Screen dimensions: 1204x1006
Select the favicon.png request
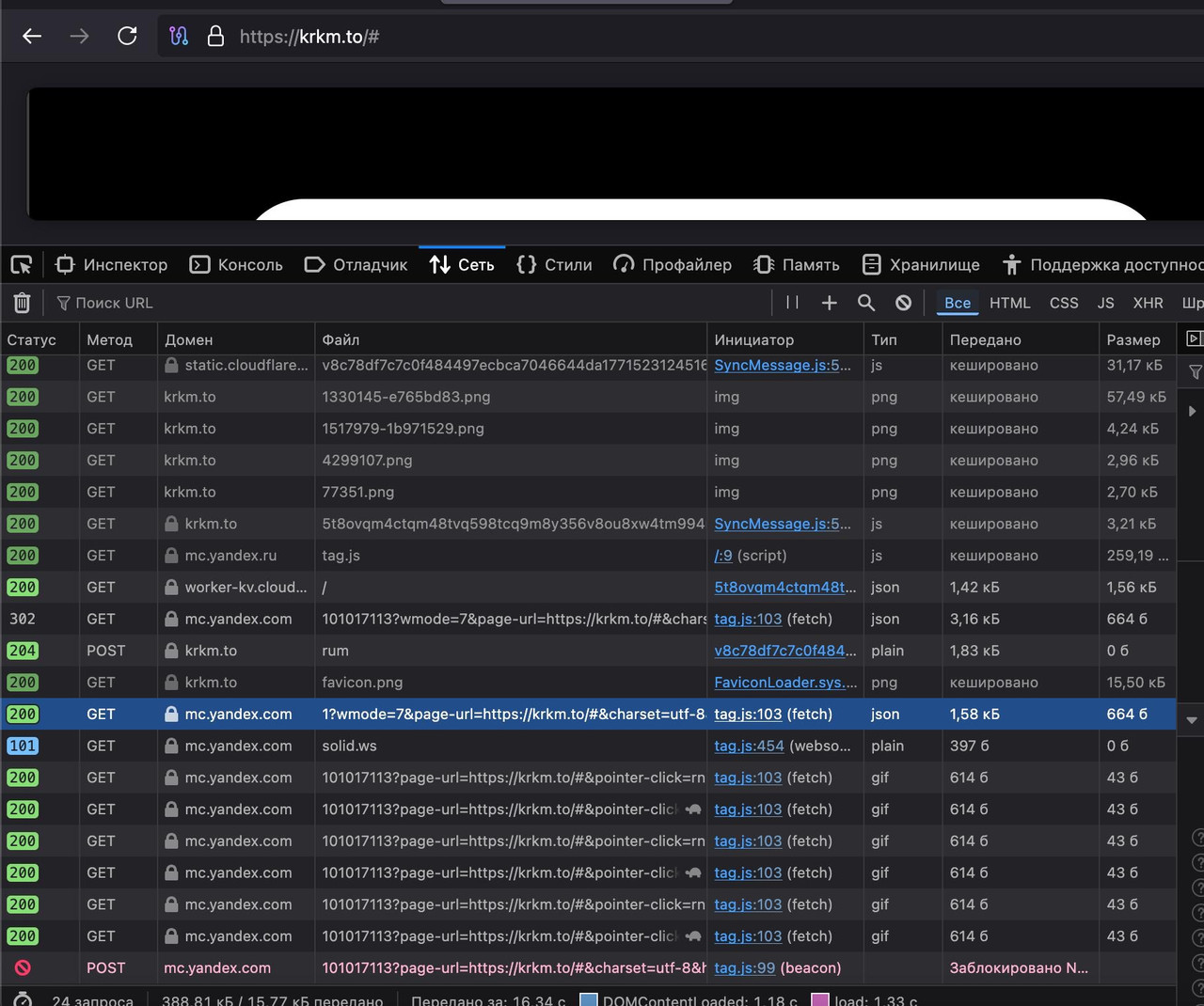coord(588,683)
